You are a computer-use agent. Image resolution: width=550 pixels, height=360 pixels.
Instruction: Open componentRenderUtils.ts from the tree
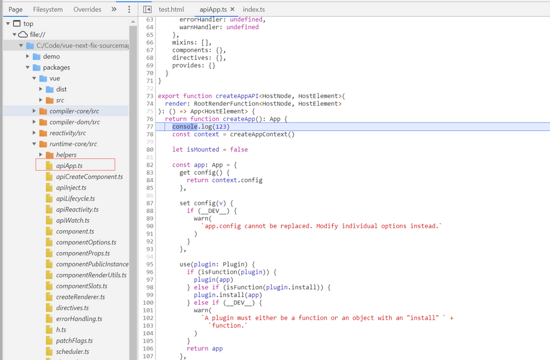click(x=91, y=275)
